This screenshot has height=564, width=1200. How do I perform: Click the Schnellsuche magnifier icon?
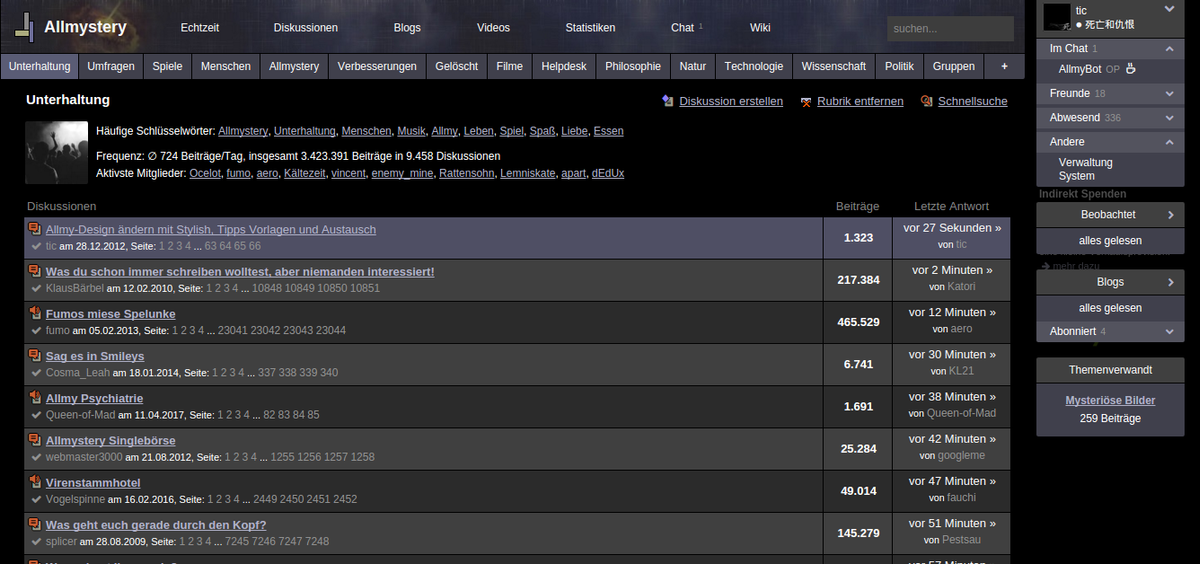(927, 101)
